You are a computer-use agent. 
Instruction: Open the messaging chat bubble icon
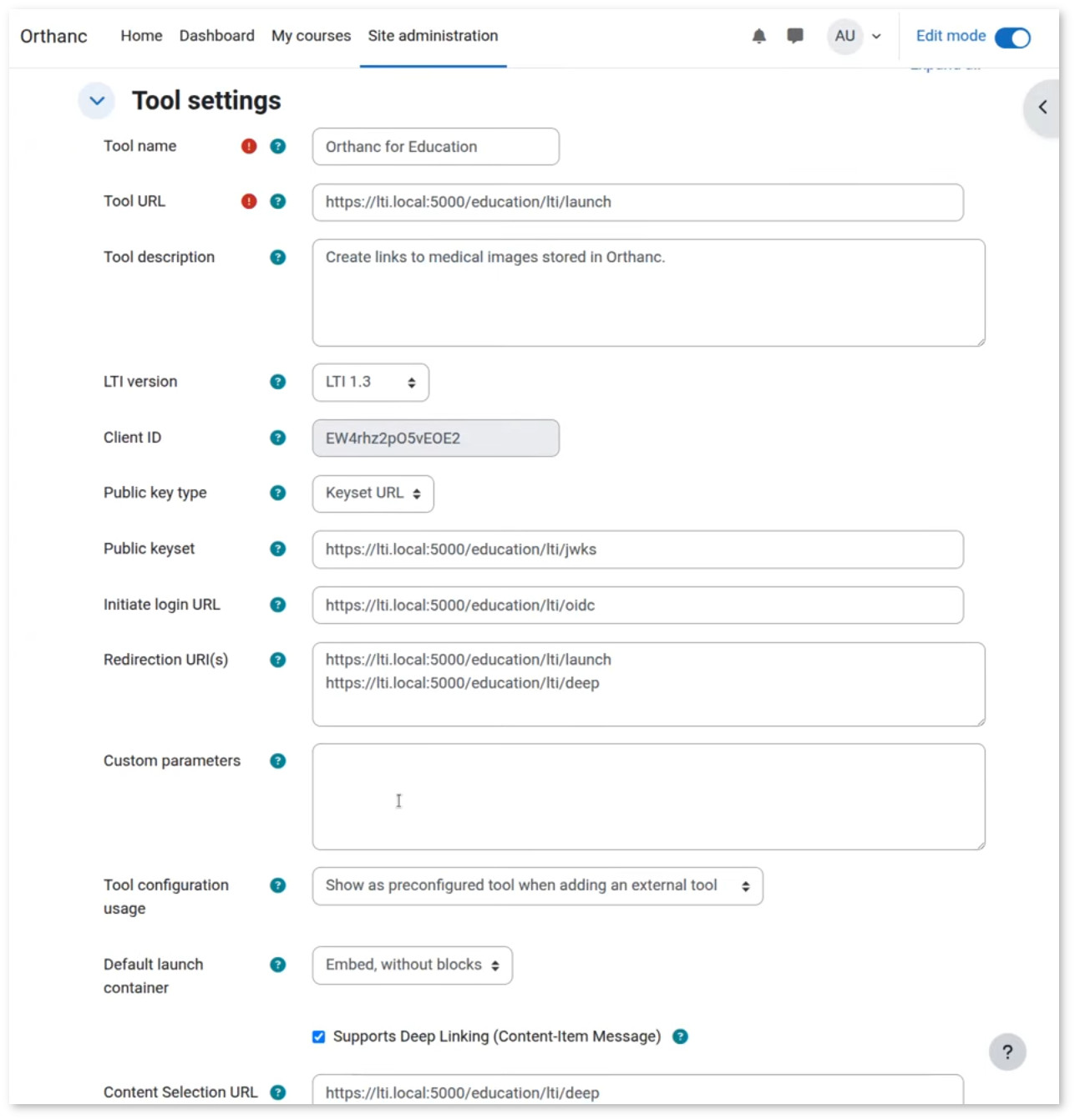tap(794, 36)
